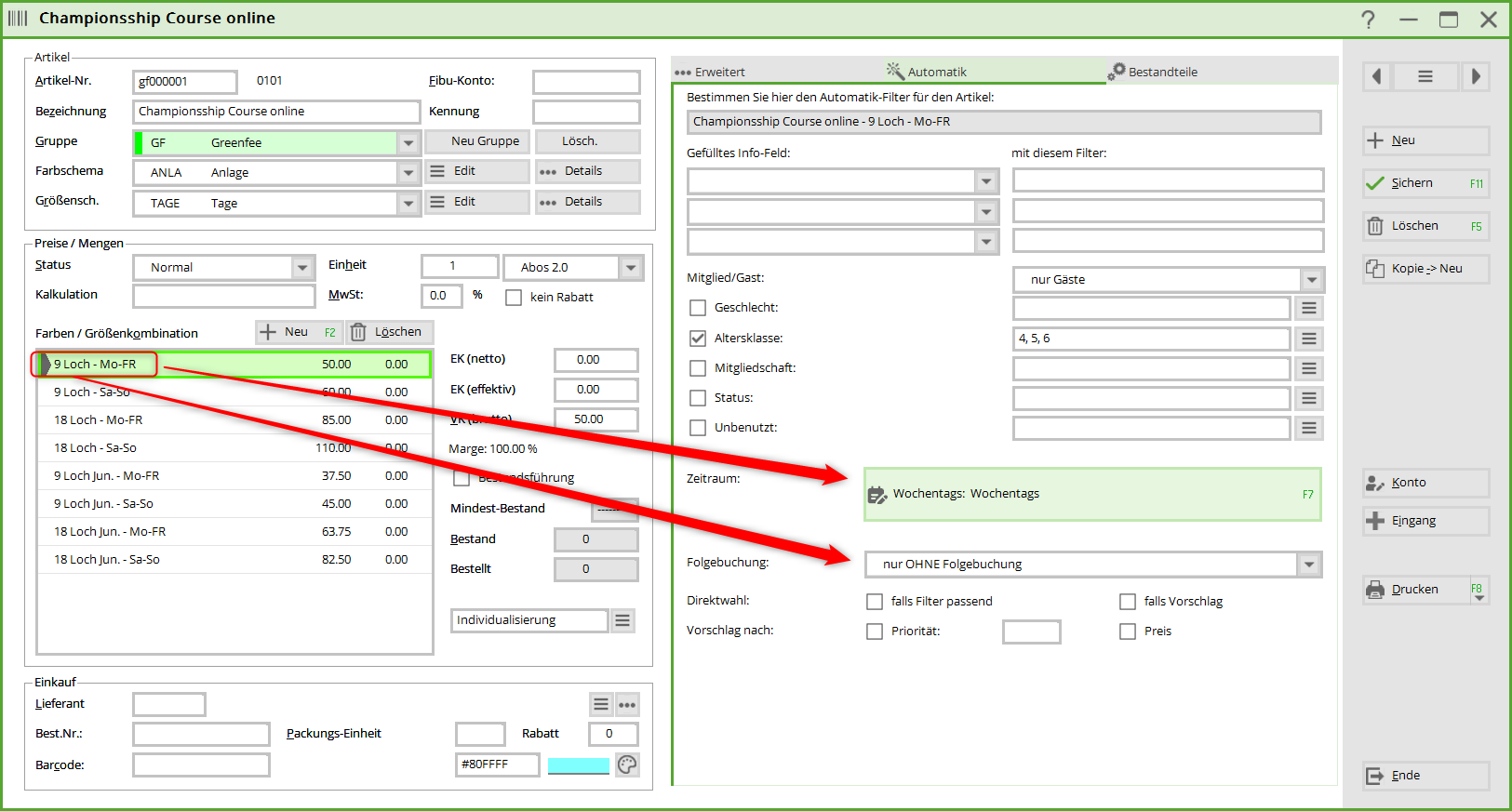
Task: Exit with the Ende button
Action: click(x=1425, y=776)
